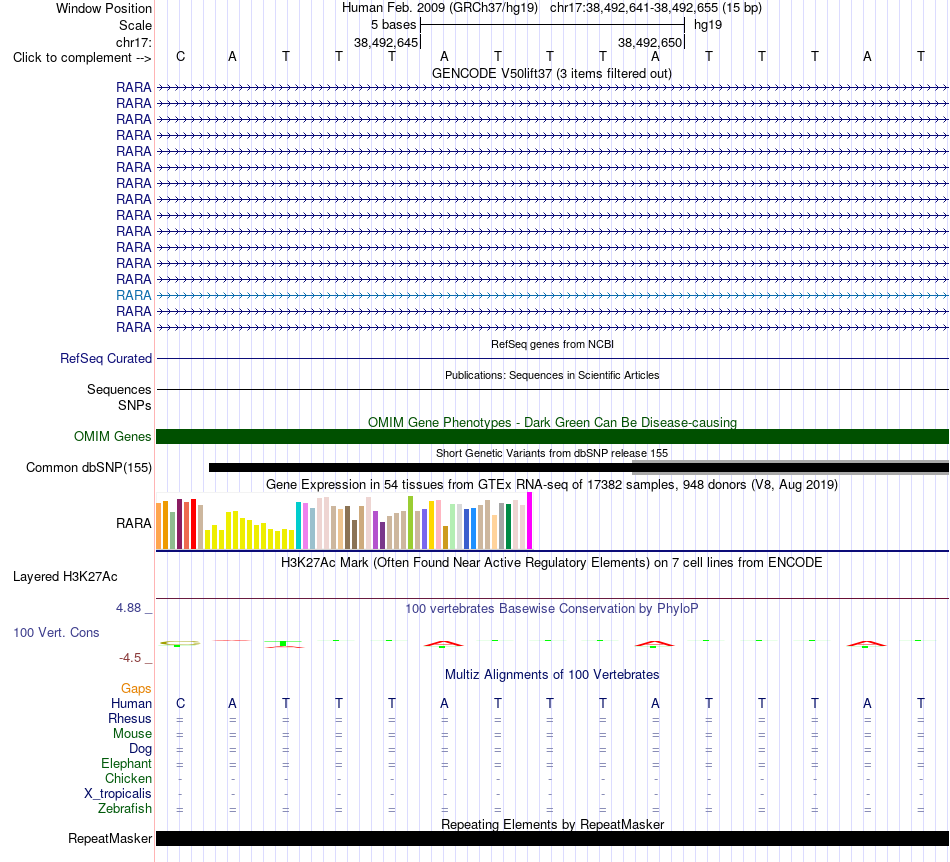
Task: Open the GTEx Gene Expression track title
Action: point(551,485)
